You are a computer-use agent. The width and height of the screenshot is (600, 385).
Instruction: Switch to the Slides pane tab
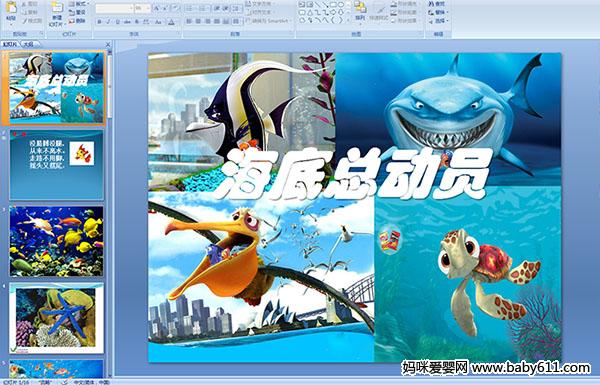[x=10, y=44]
